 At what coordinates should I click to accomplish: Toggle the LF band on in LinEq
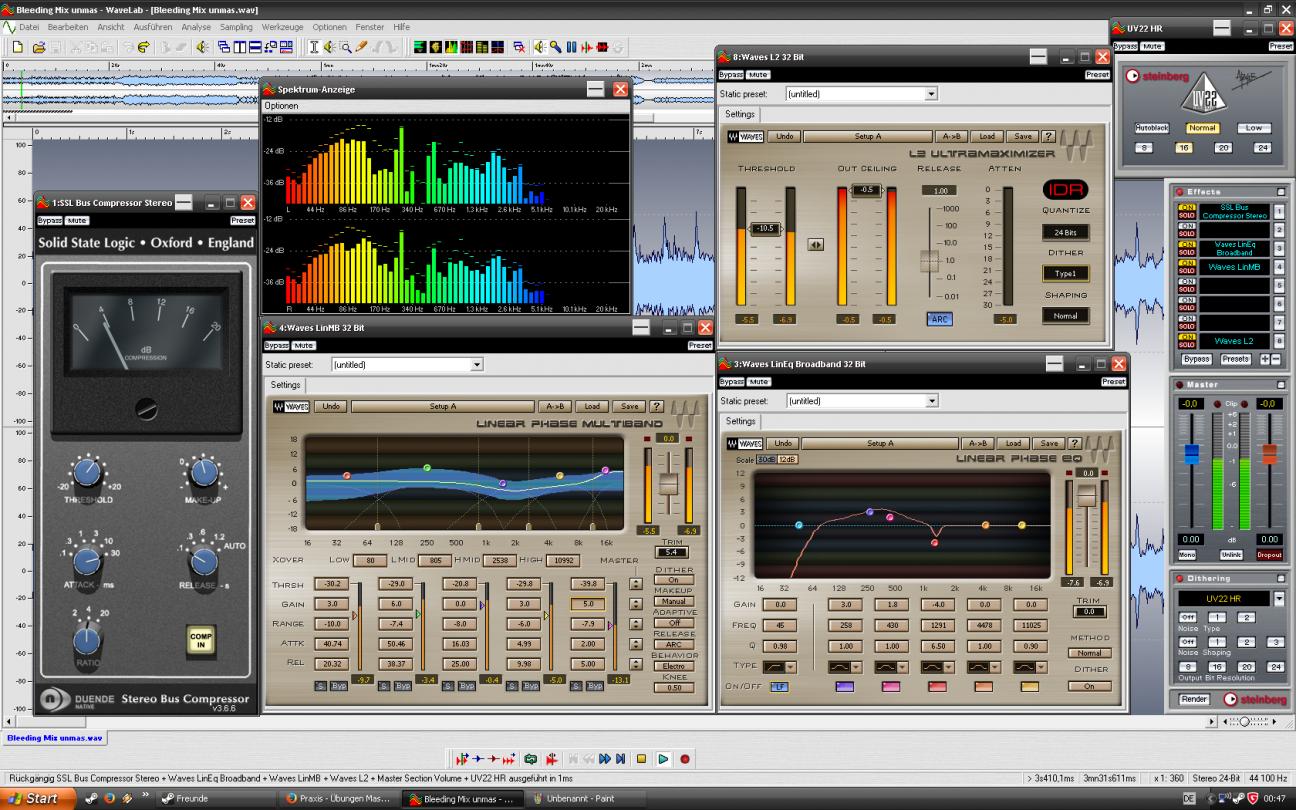point(779,686)
